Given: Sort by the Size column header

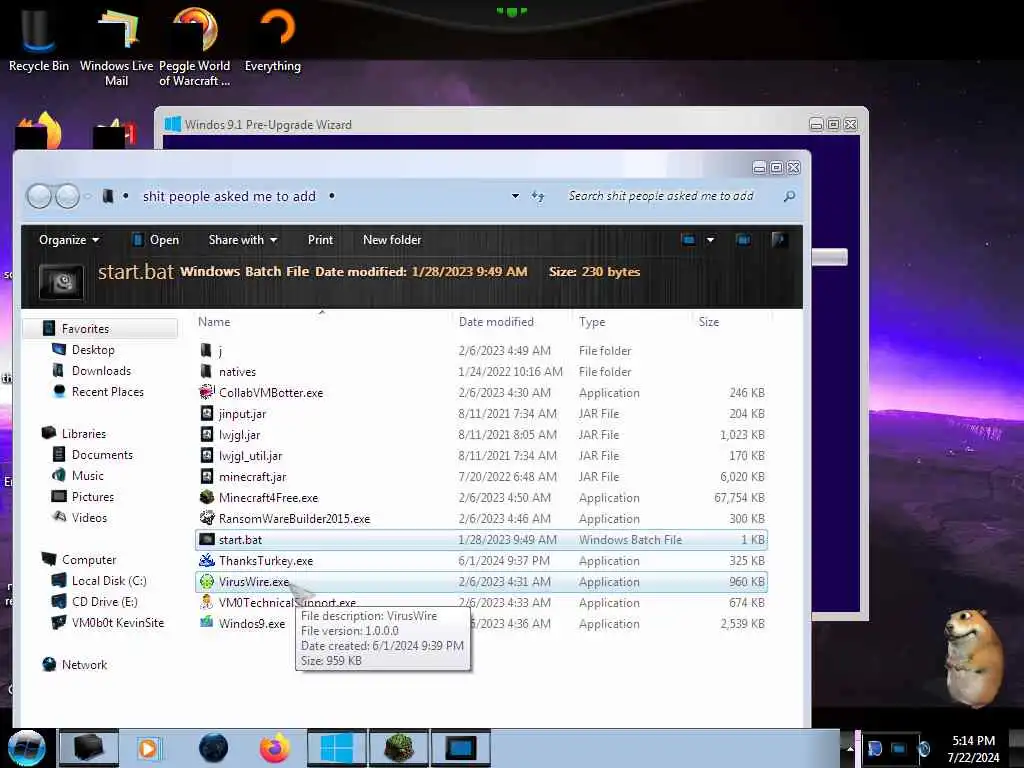Looking at the screenshot, I should (x=709, y=321).
